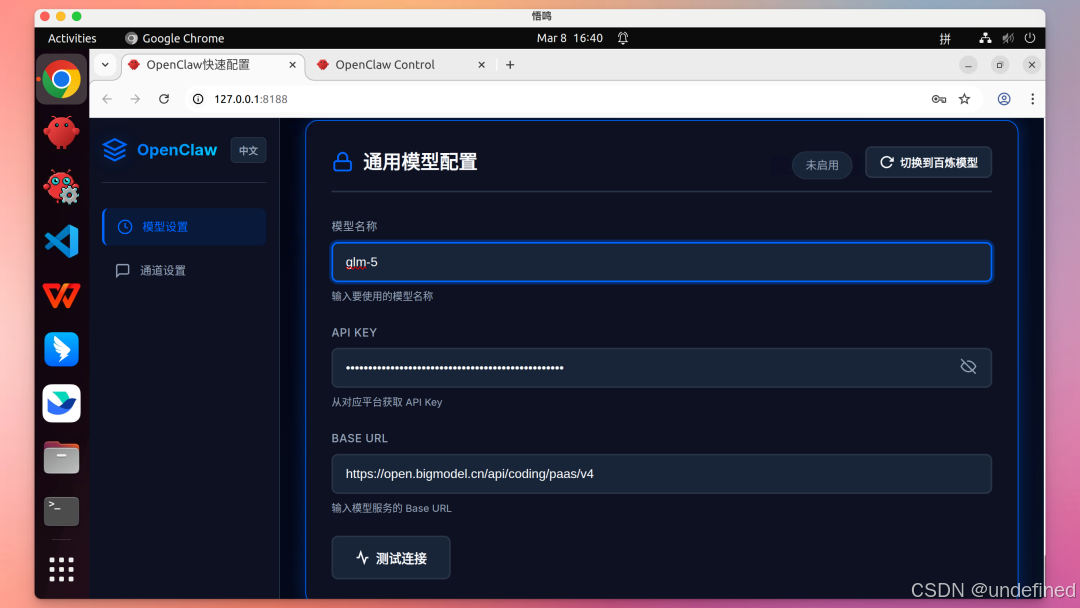
Task: Click the OpenClaw logo in the sidebar
Action: pos(113,149)
